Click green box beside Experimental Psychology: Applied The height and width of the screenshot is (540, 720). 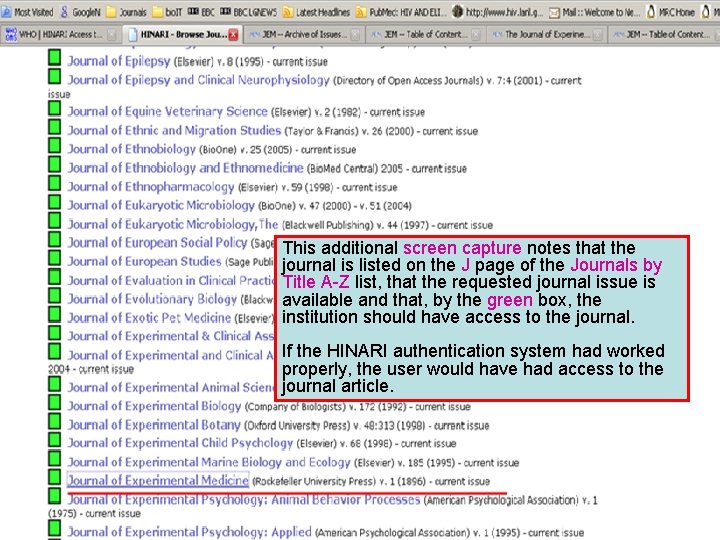click(55, 528)
